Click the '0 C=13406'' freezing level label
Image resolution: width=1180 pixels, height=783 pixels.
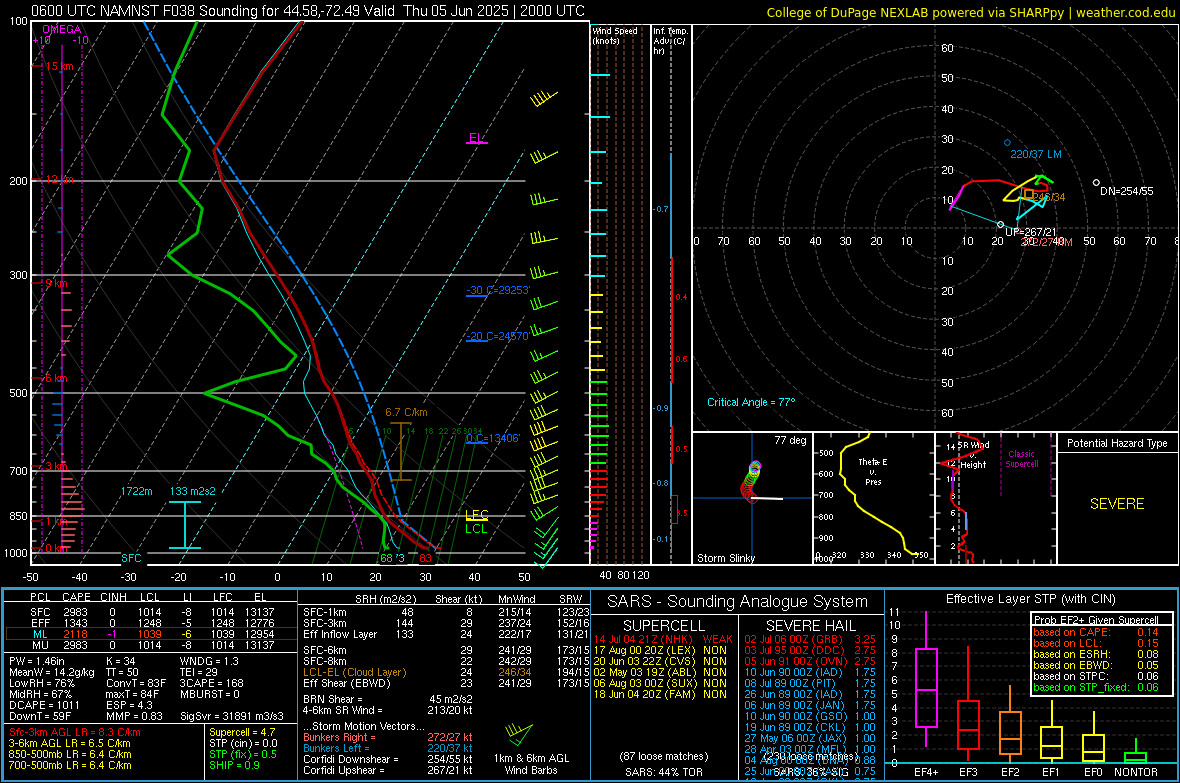[x=493, y=438]
